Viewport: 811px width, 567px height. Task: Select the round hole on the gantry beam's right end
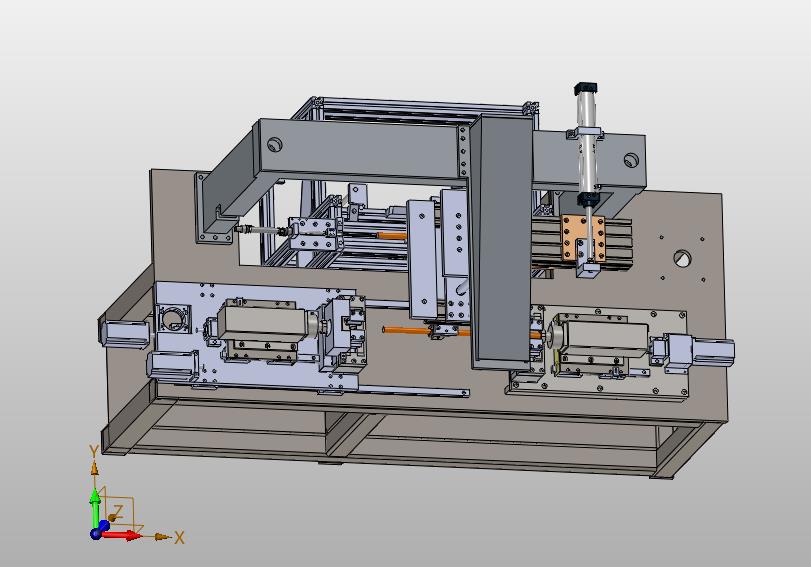630,160
